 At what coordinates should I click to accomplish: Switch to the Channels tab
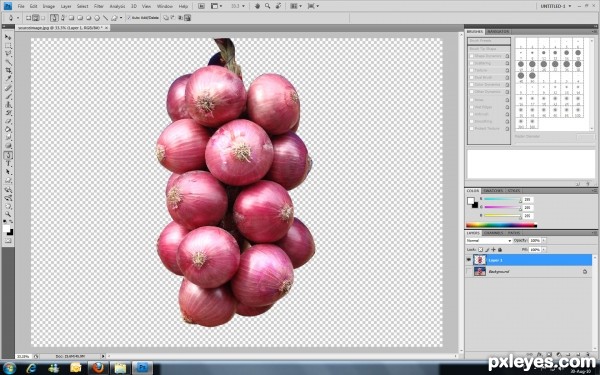tap(494, 233)
